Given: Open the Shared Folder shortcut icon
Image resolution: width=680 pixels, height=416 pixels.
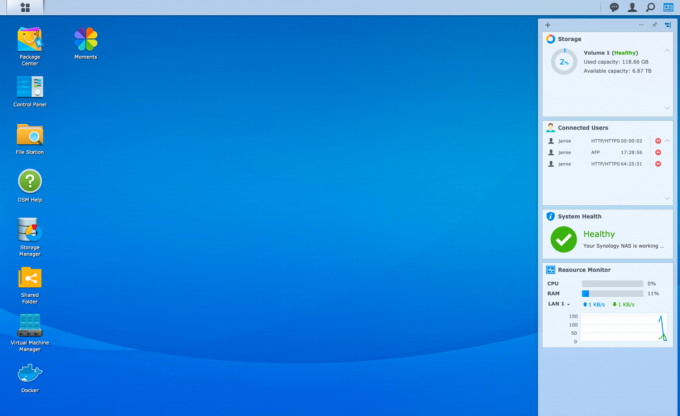Looking at the screenshot, I should pos(29,278).
